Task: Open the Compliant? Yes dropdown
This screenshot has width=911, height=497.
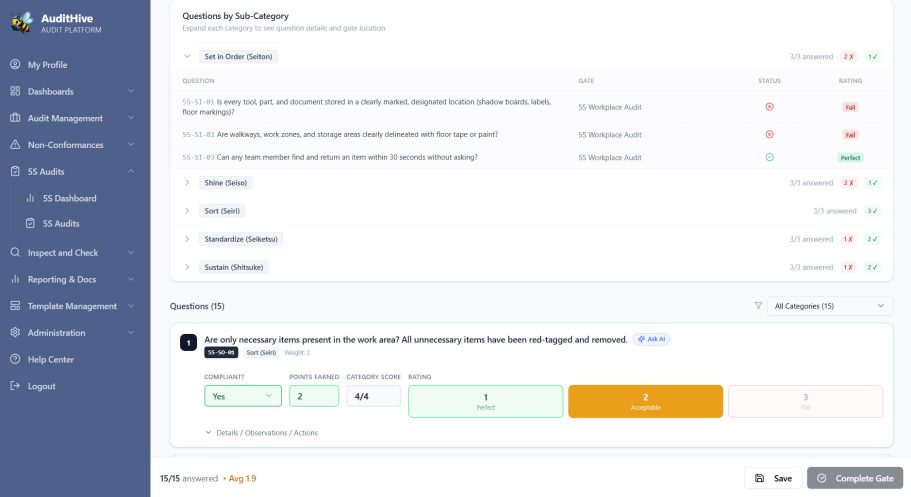Action: click(x=243, y=396)
